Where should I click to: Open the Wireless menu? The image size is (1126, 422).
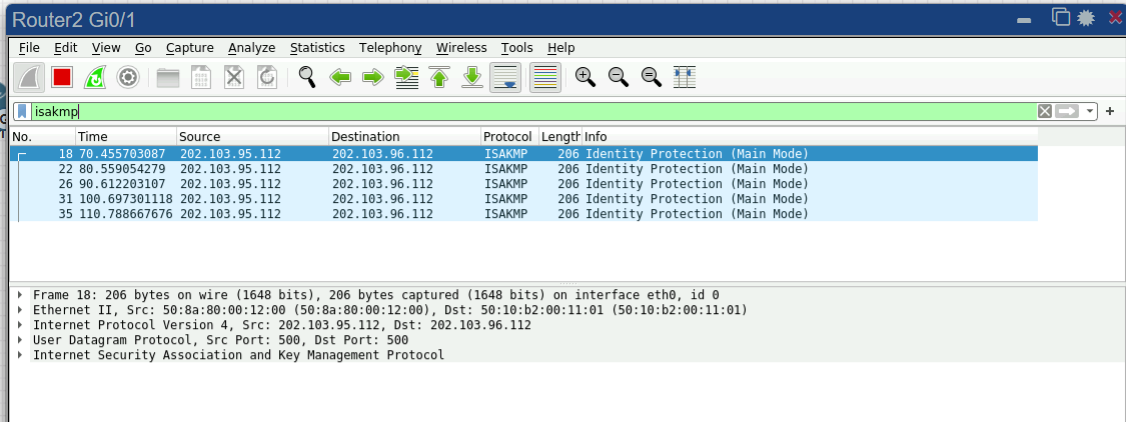click(461, 47)
